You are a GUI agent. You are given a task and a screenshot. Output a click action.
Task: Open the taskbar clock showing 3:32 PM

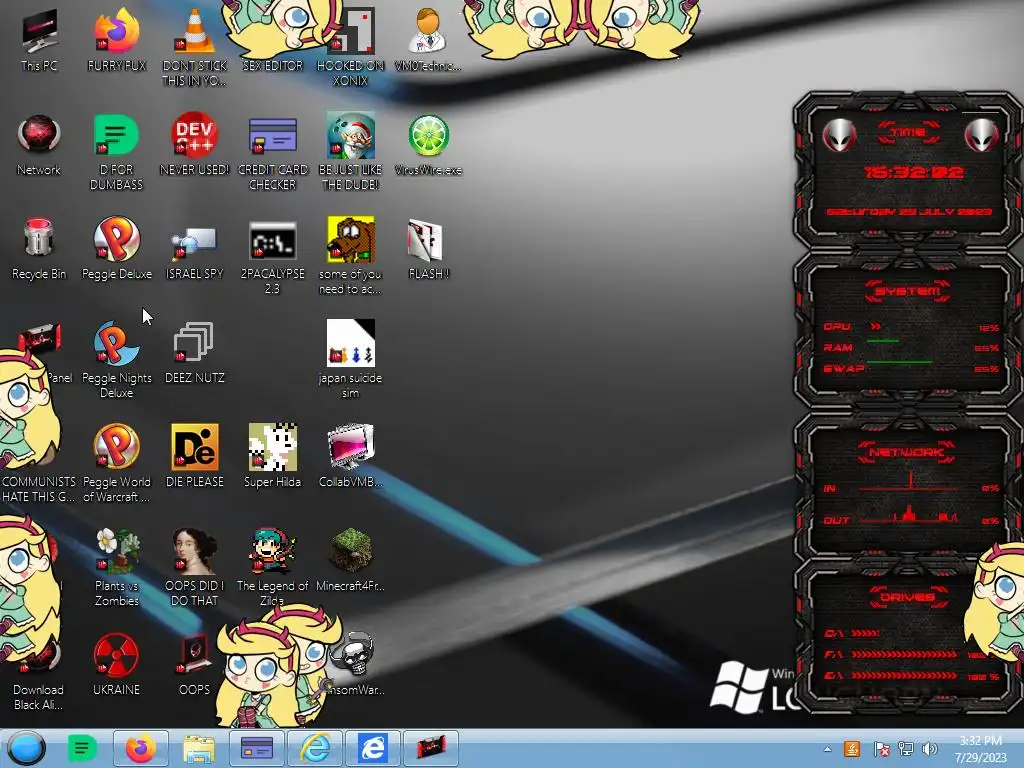point(981,749)
